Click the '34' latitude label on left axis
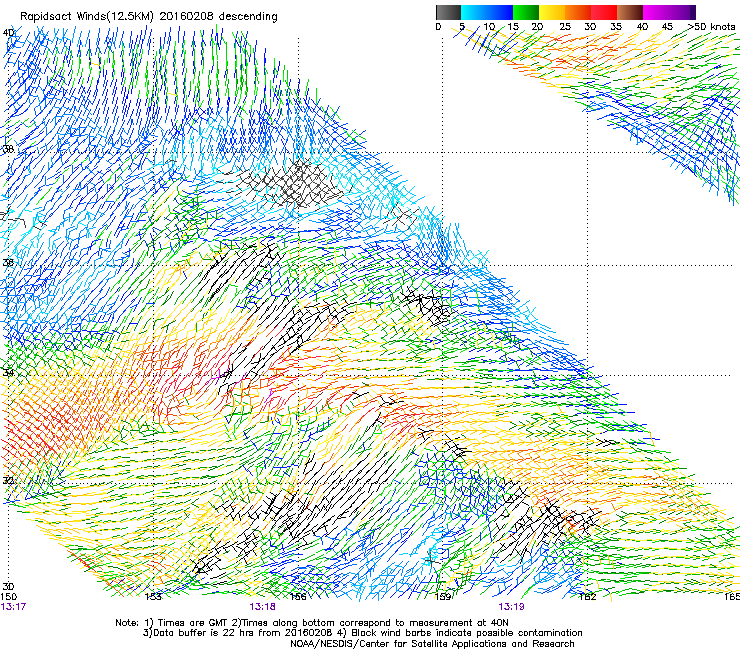740x650 pixels. coord(8,373)
